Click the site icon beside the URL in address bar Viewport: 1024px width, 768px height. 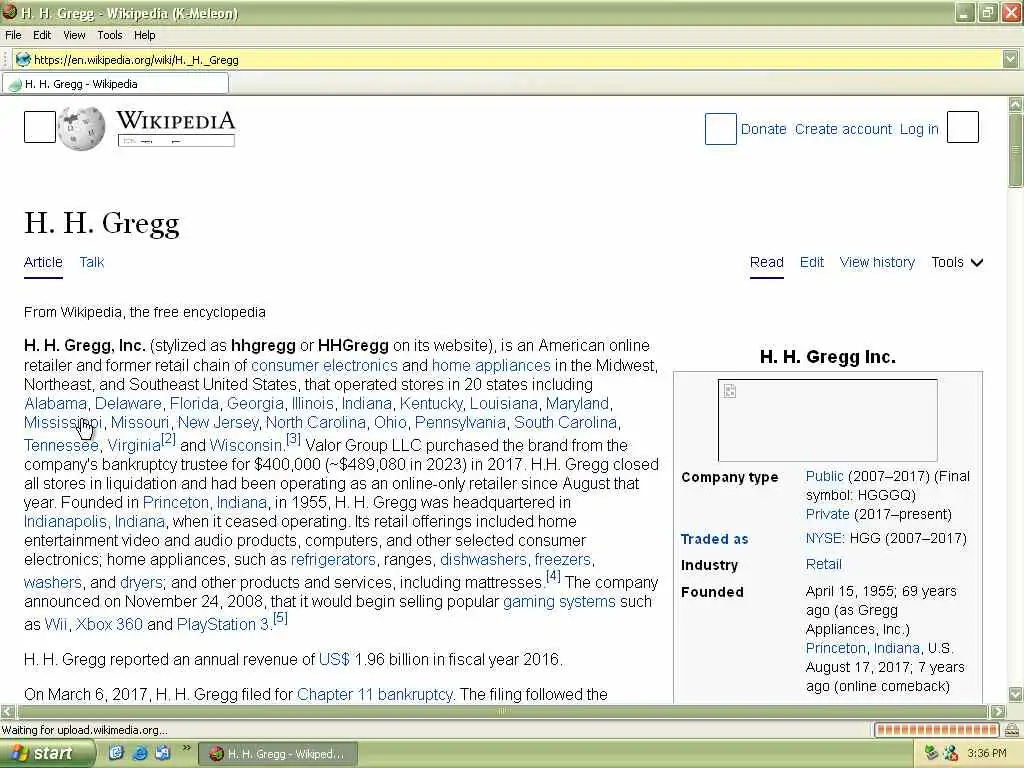pyautogui.click(x=24, y=59)
